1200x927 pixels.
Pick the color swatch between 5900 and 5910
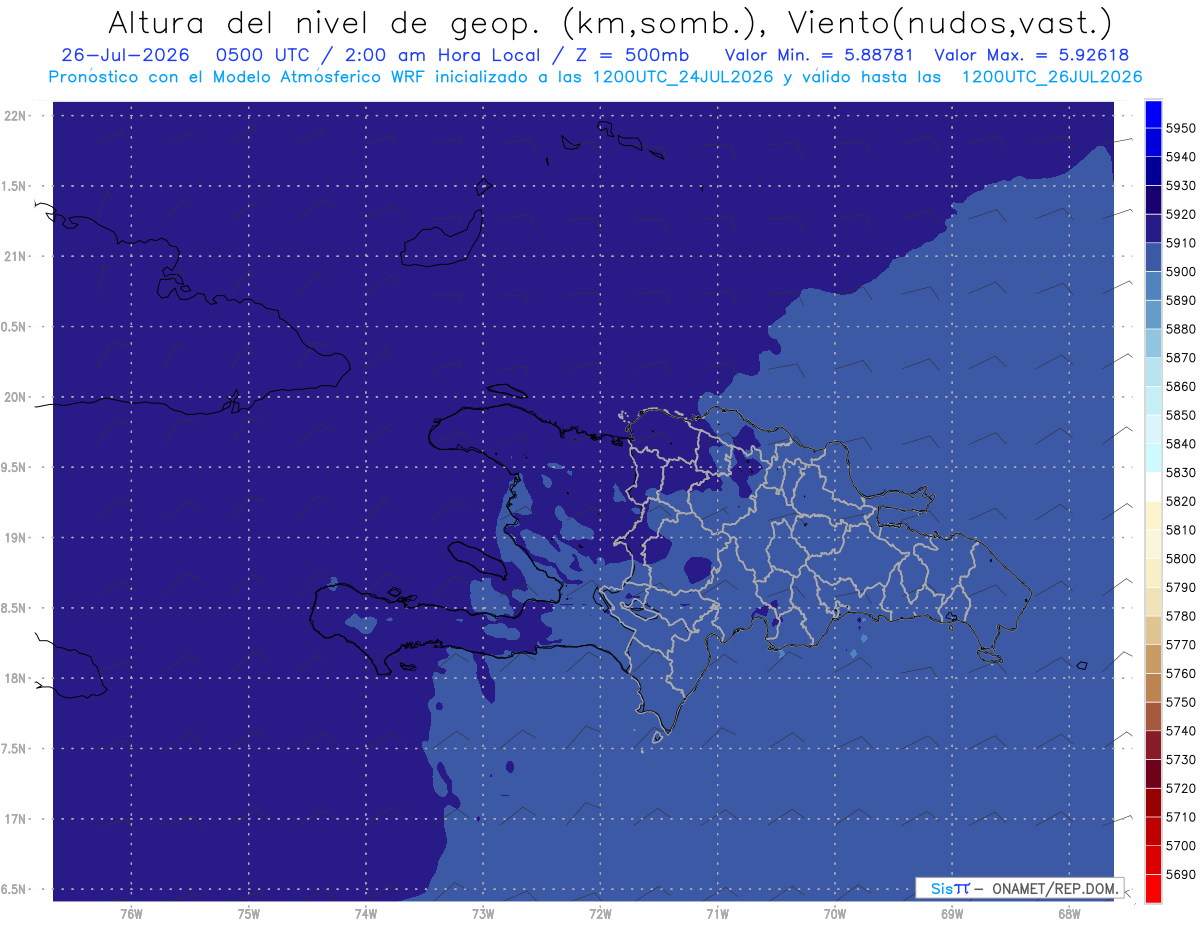click(x=1153, y=257)
